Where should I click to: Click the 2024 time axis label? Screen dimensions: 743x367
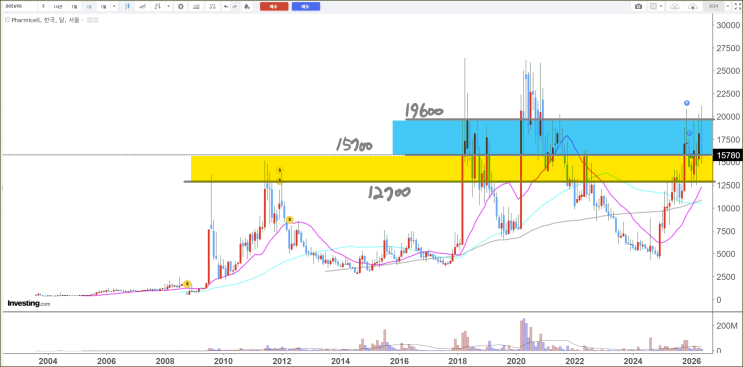click(x=634, y=360)
